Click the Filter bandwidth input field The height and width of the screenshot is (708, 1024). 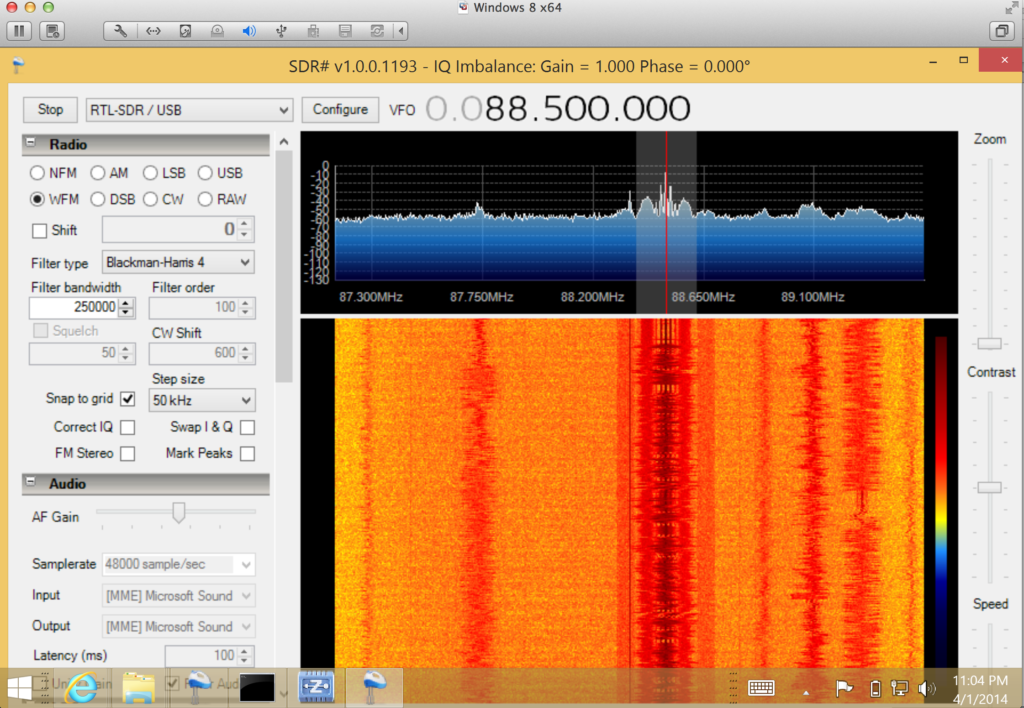click(x=74, y=308)
